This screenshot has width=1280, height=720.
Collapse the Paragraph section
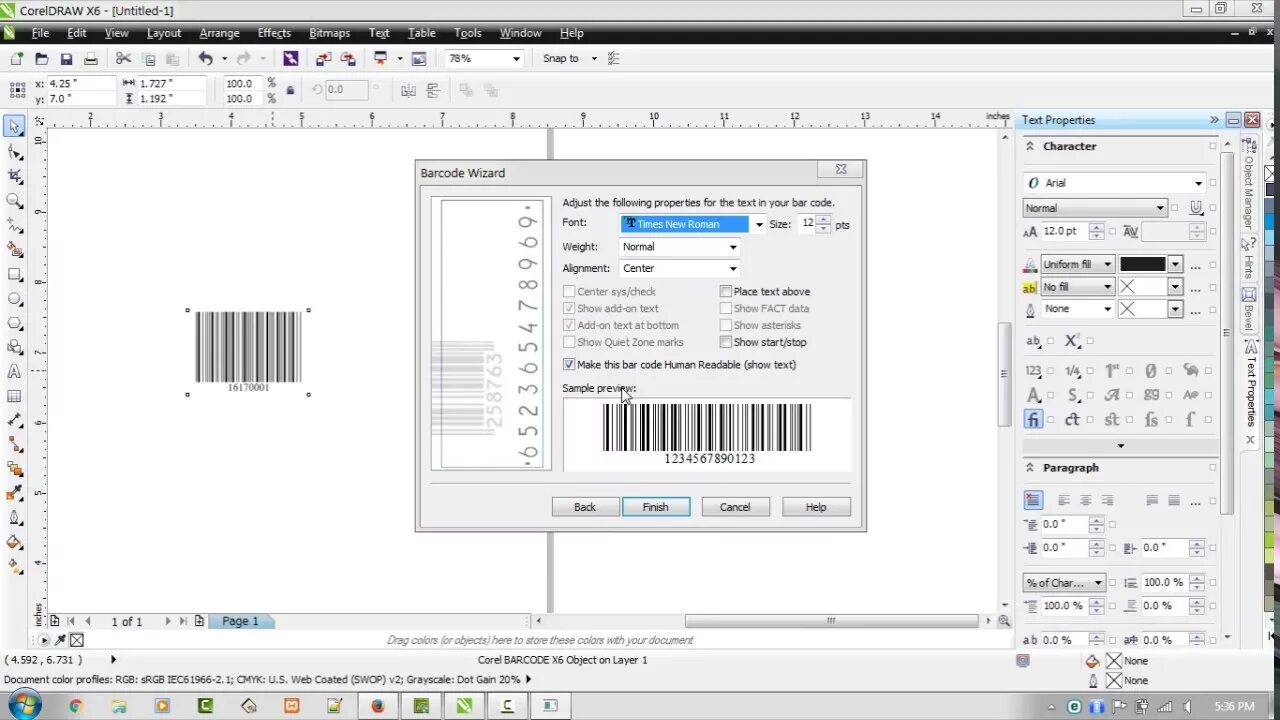(x=1030, y=468)
